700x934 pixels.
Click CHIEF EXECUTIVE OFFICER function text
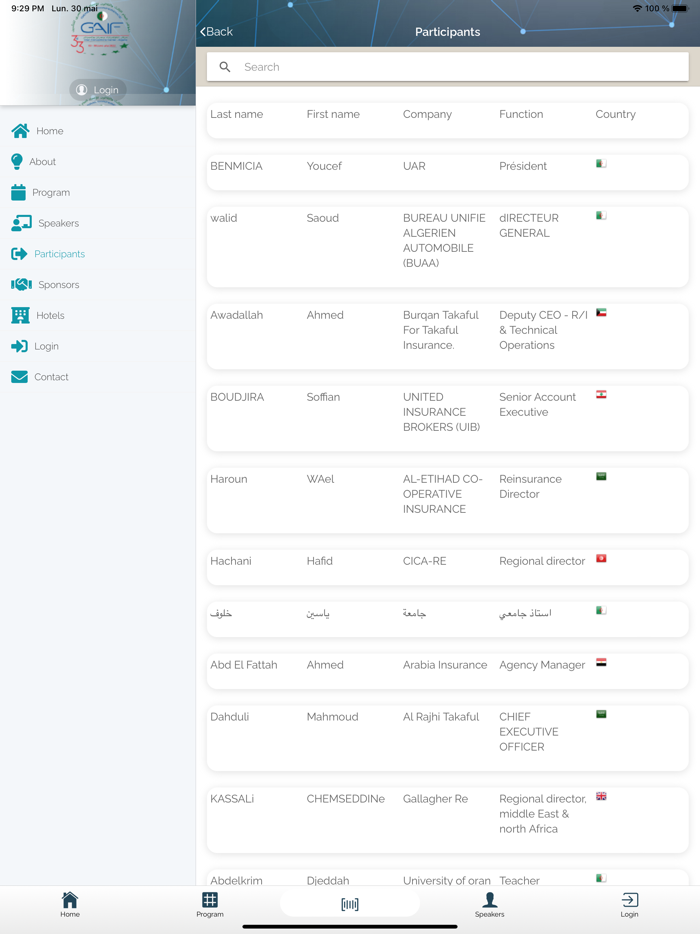point(529,731)
